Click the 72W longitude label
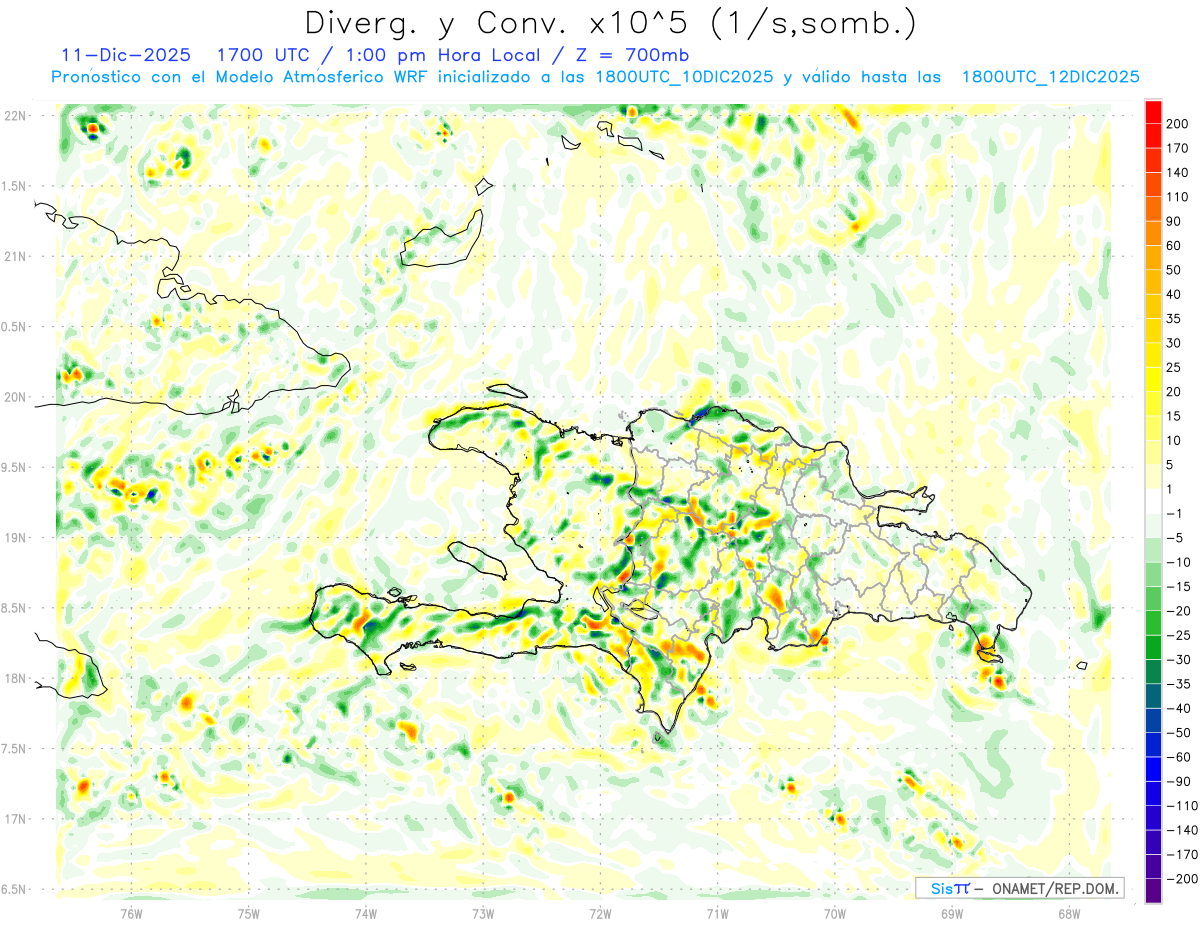This screenshot has width=1200, height=927. tap(600, 913)
